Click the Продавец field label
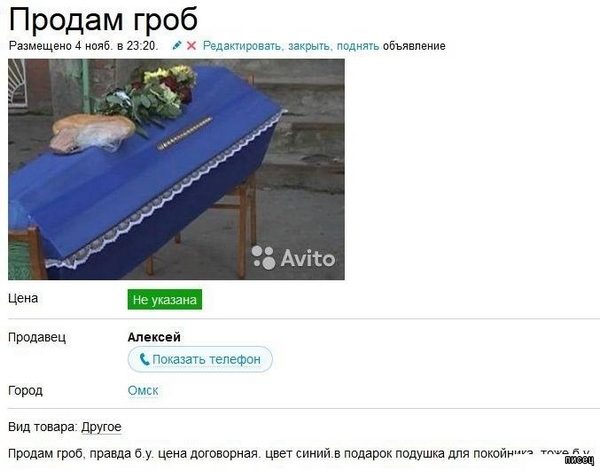This screenshot has height=471, width=600. coord(37,337)
